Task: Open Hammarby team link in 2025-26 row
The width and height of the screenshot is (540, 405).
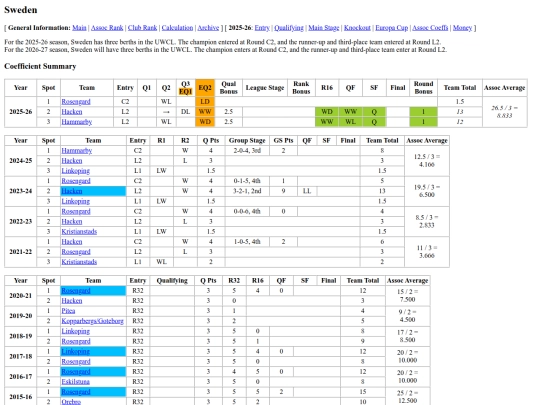Action: [77, 122]
